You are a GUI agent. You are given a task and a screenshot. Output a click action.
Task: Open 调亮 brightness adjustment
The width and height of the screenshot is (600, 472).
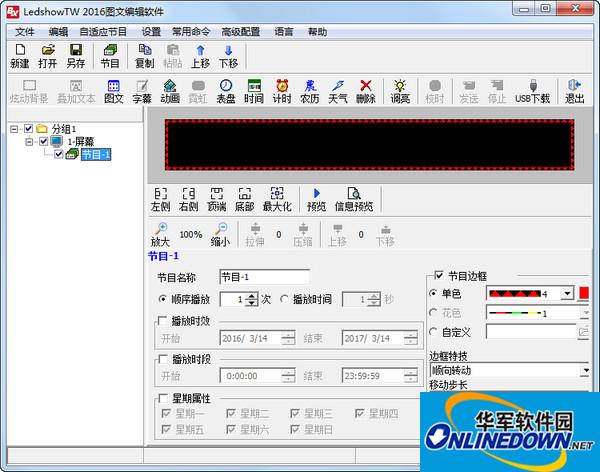400,91
